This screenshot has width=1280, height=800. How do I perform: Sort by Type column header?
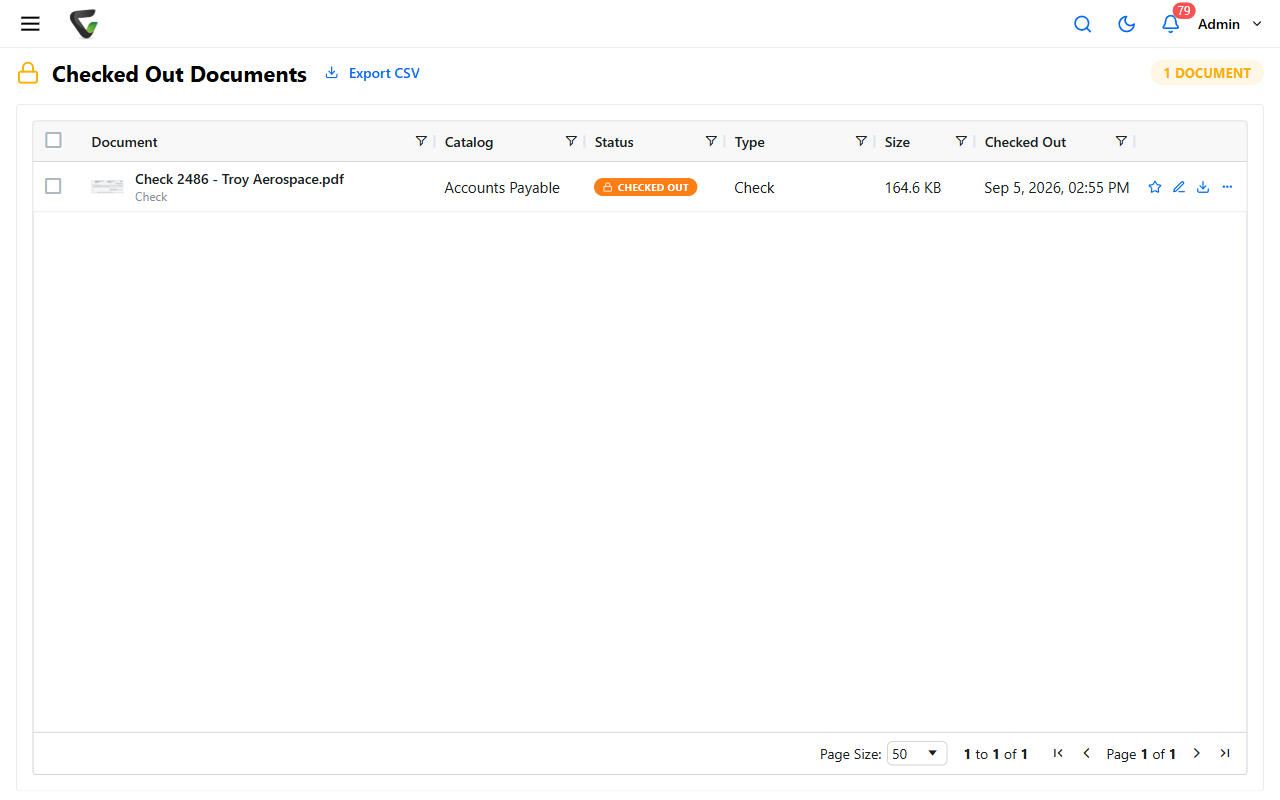pyautogui.click(x=749, y=142)
